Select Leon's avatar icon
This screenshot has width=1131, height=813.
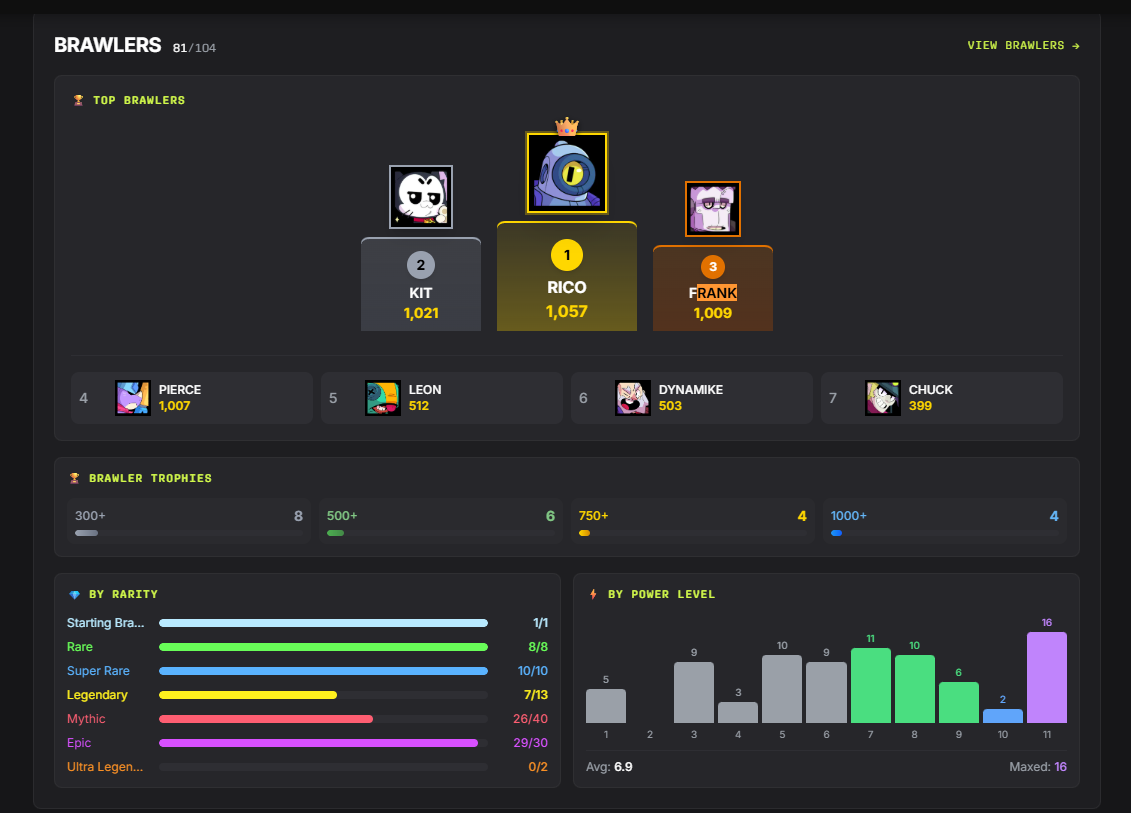383,398
